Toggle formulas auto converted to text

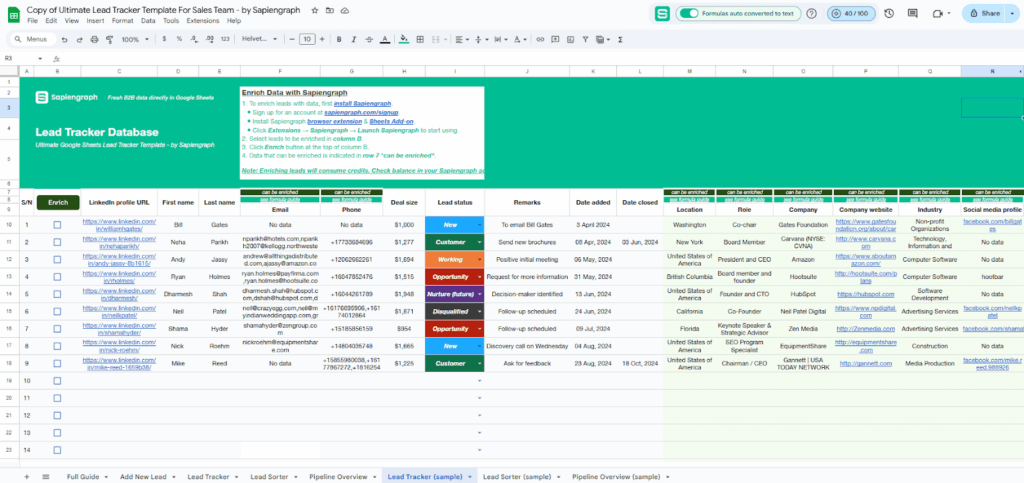(689, 13)
